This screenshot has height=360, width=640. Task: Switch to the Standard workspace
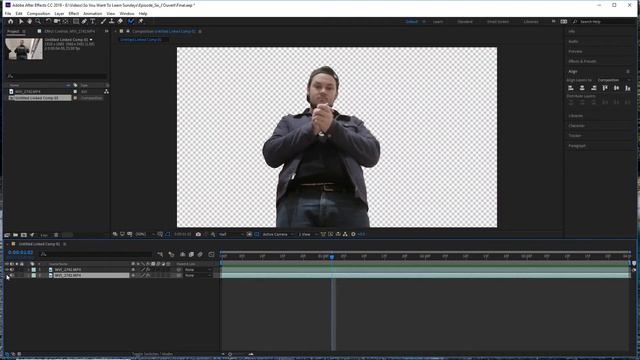click(x=465, y=21)
